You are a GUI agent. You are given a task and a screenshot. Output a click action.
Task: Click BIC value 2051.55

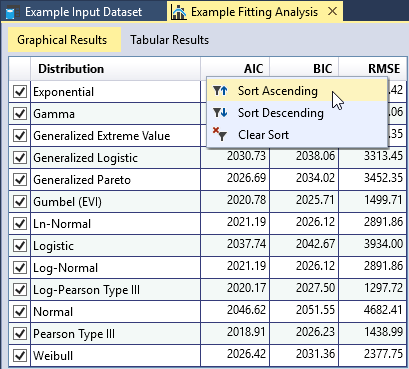point(315,310)
